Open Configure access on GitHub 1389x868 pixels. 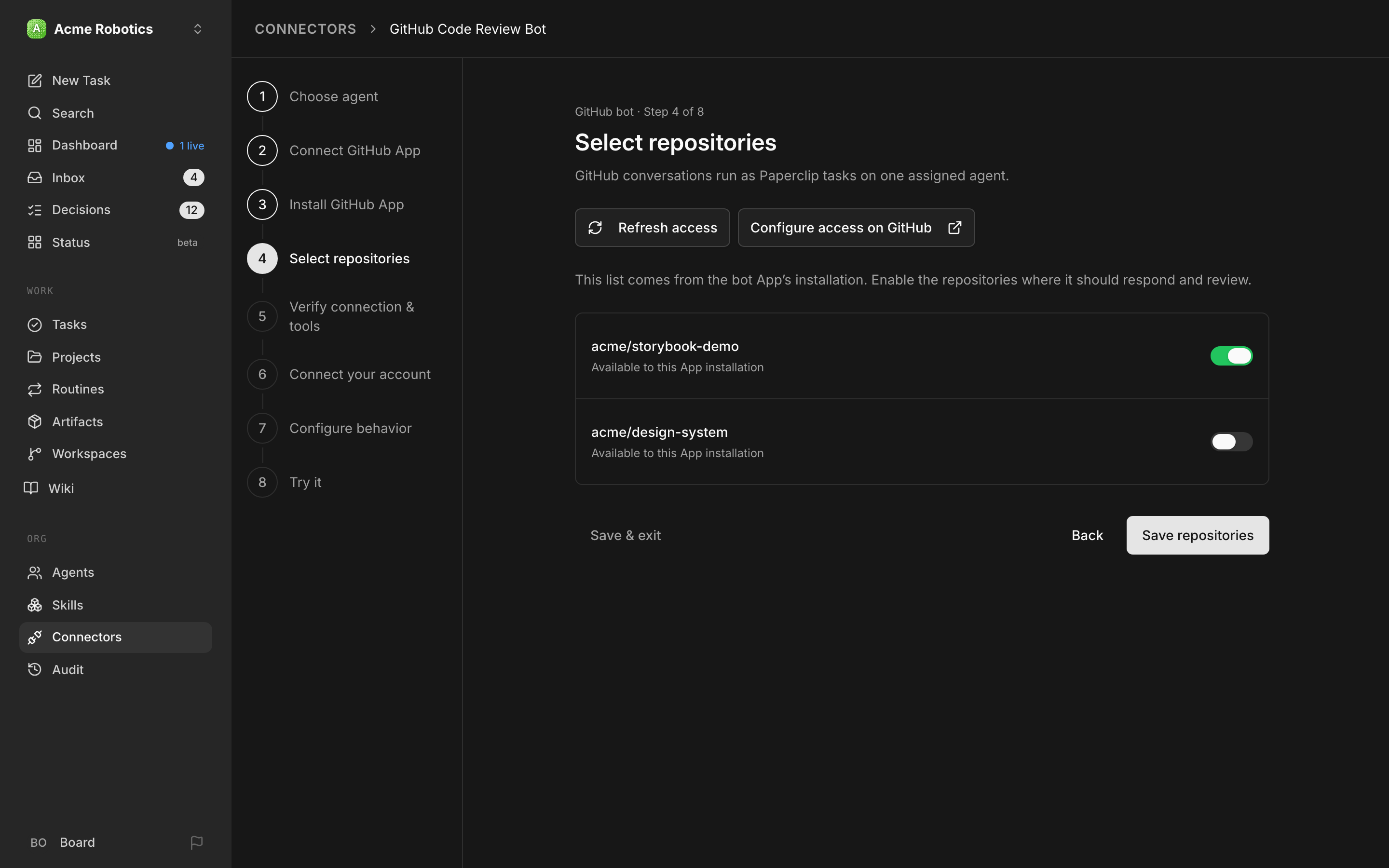(856, 228)
